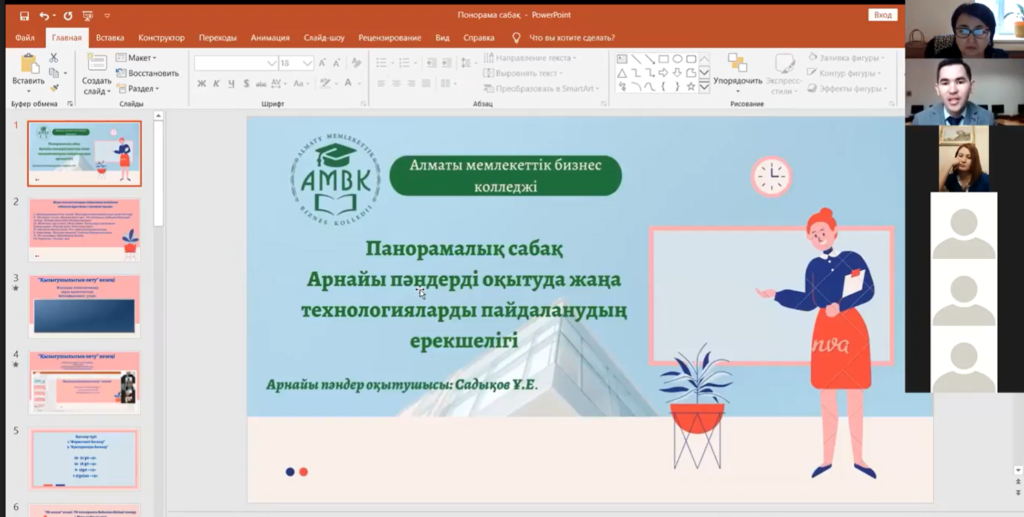
Task: Select slide 3 thumbnail in slide panel
Action: coord(84,306)
